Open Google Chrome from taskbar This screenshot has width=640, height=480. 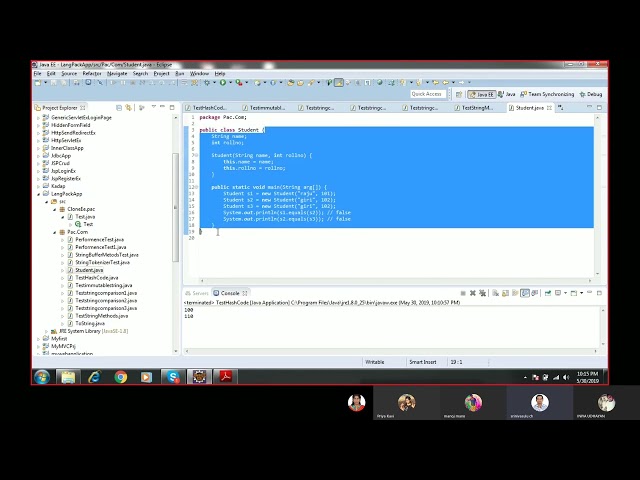point(120,377)
